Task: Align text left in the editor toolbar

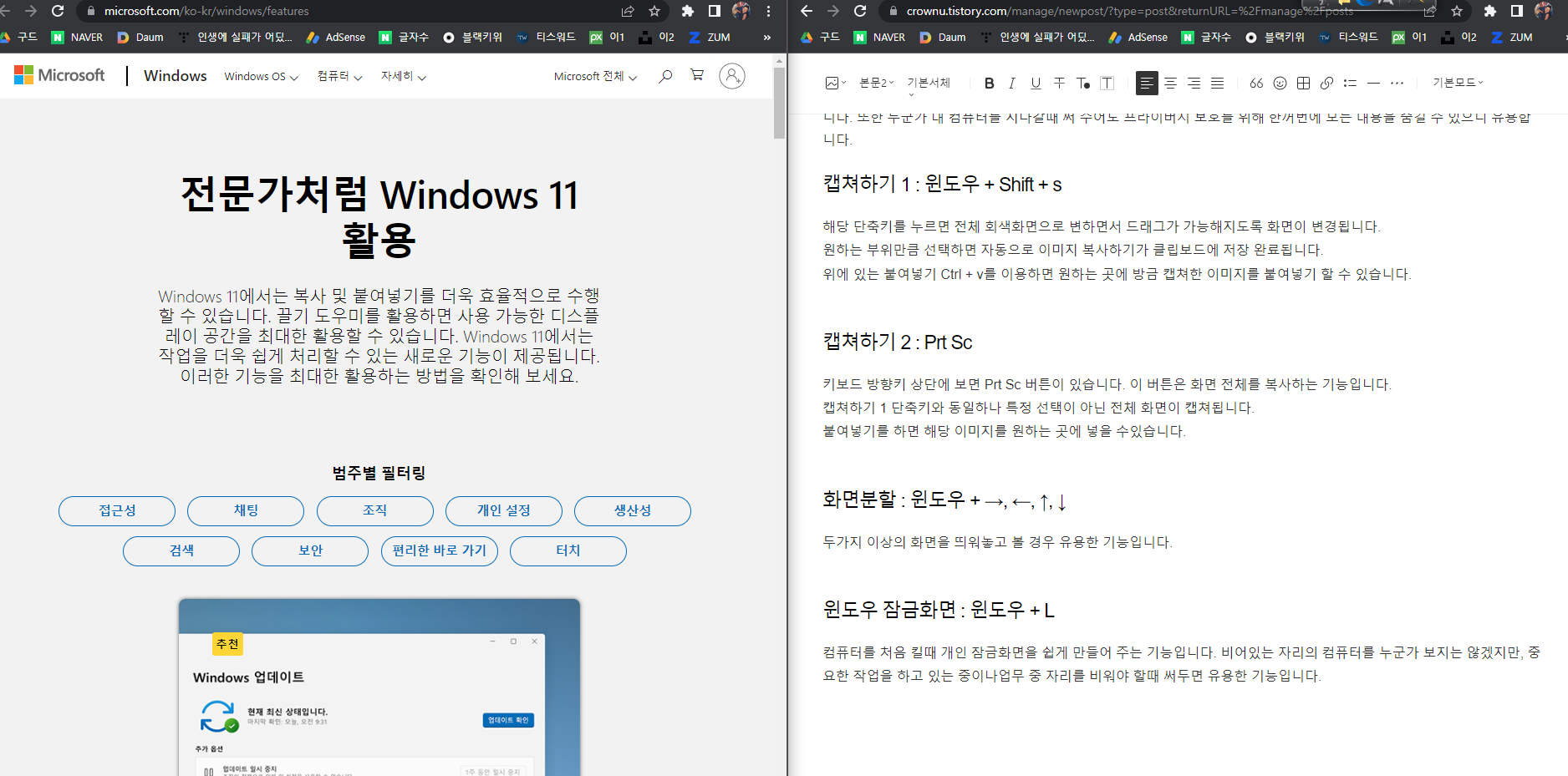Action: [1147, 83]
